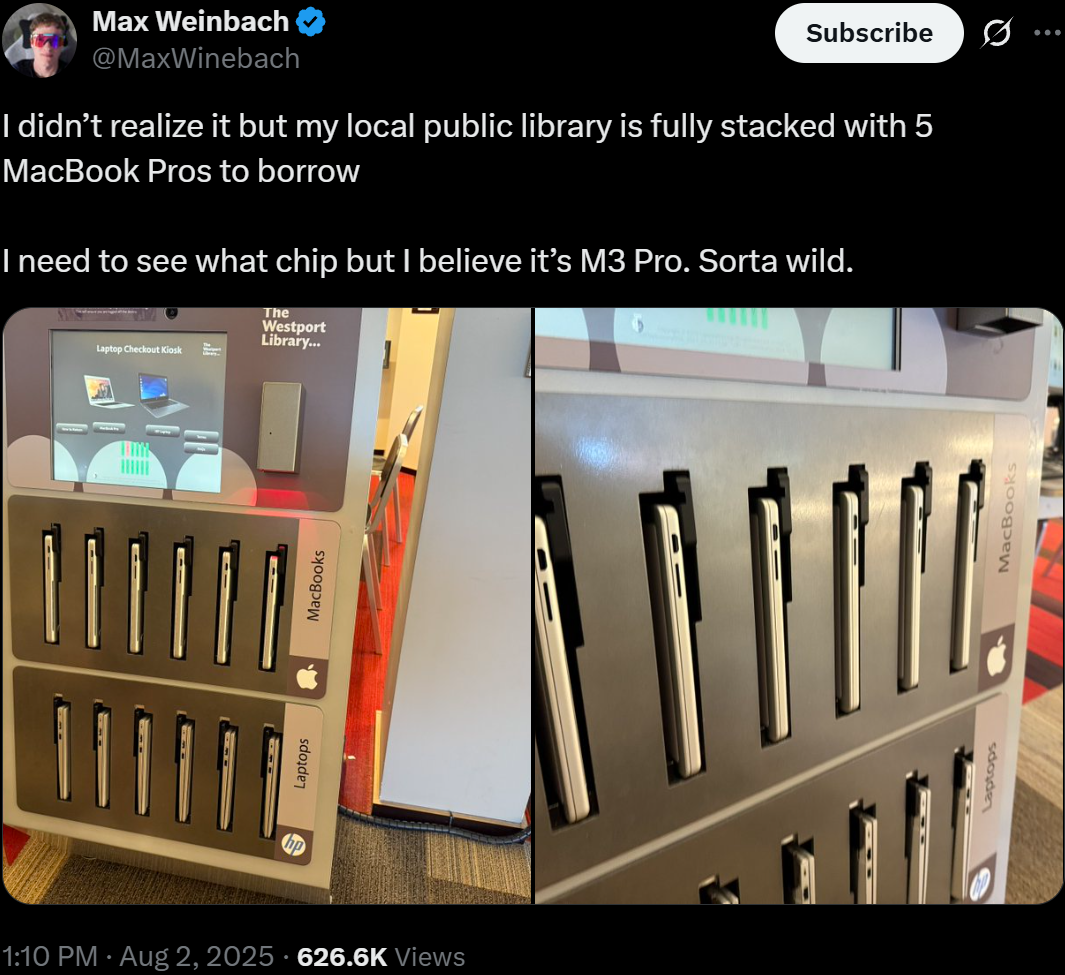Click The Westport Library sign

[293, 327]
